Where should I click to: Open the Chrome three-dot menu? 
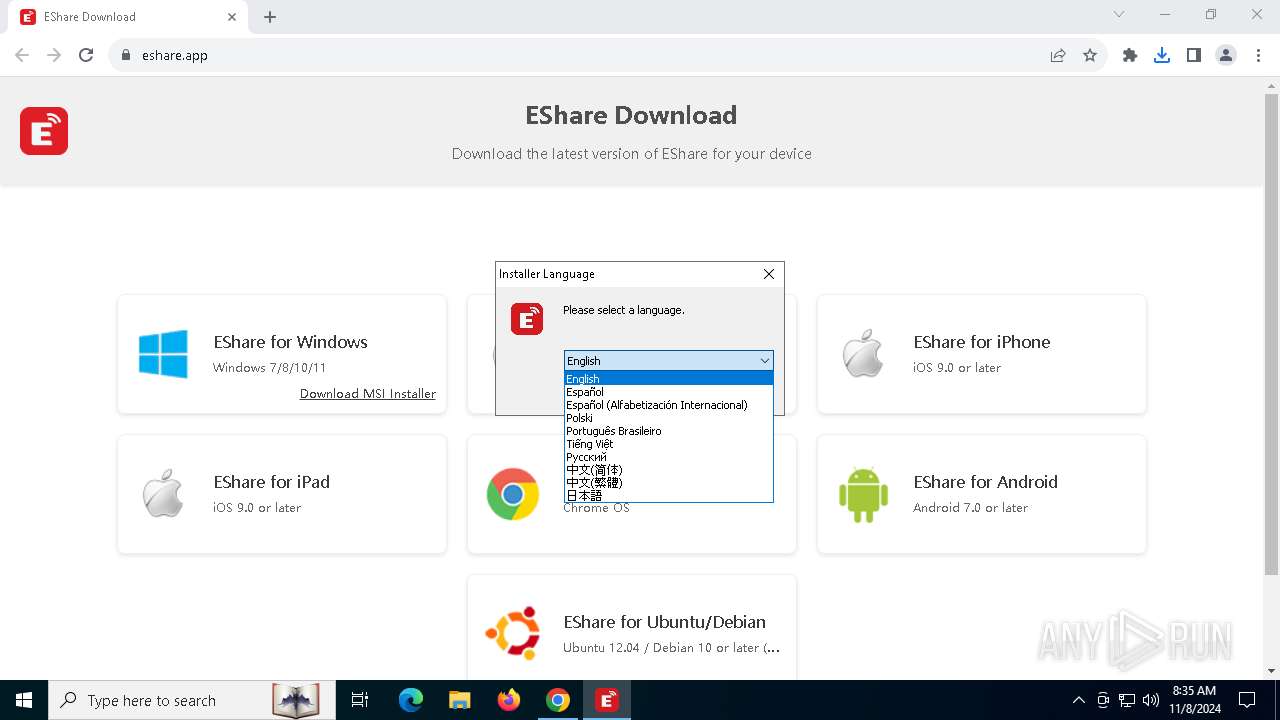pos(1257,55)
